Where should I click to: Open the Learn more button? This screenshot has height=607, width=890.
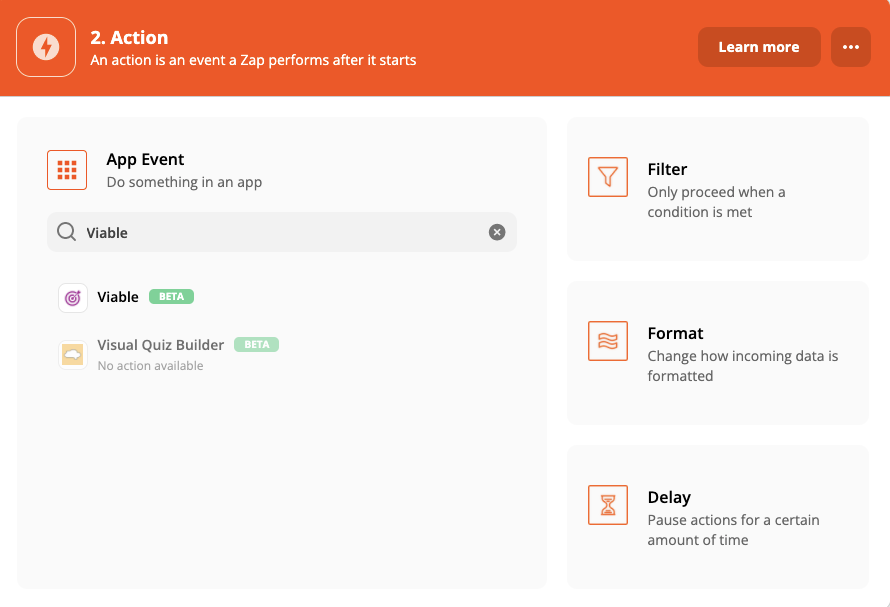coord(759,47)
